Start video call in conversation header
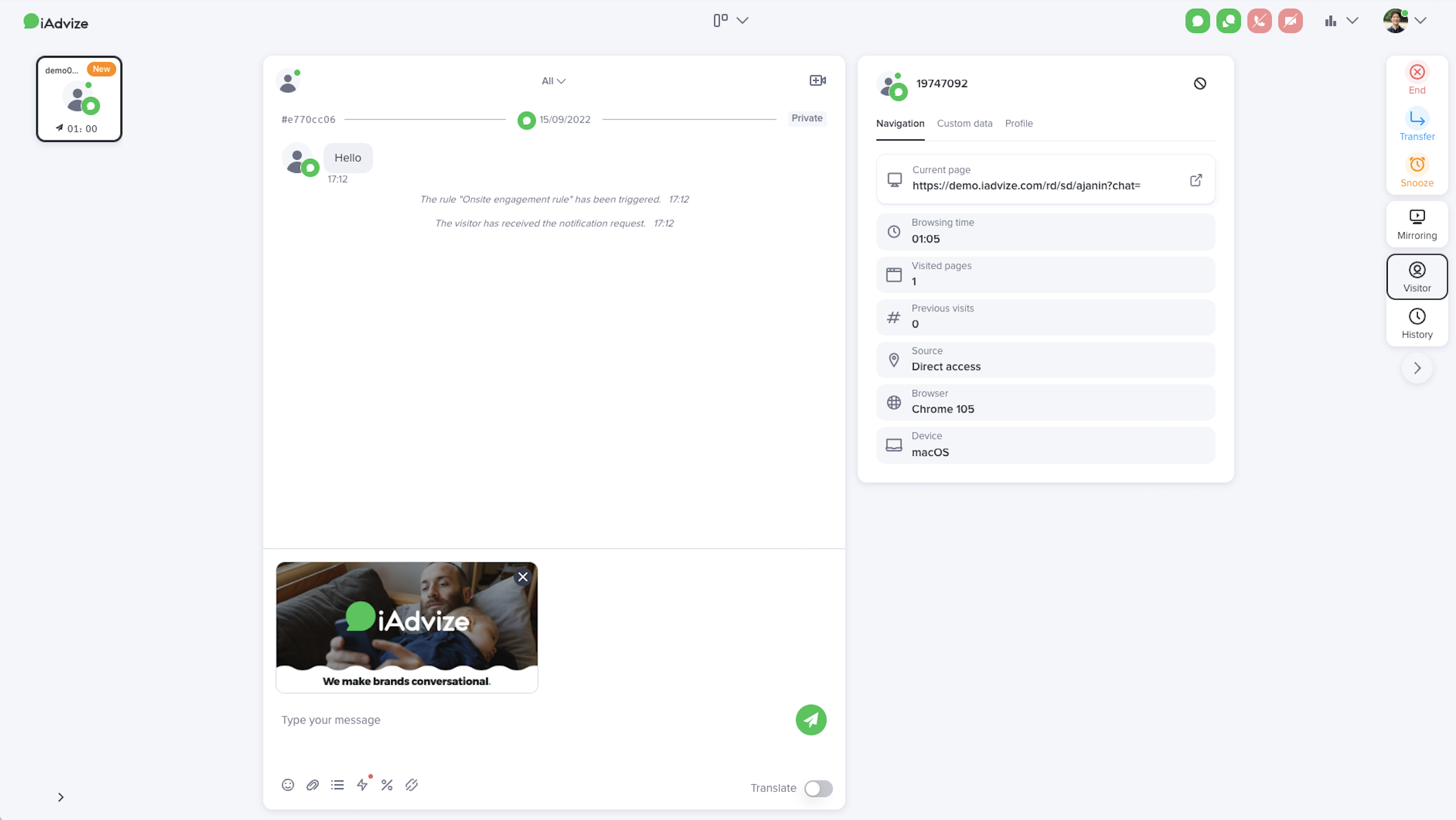 click(x=817, y=81)
